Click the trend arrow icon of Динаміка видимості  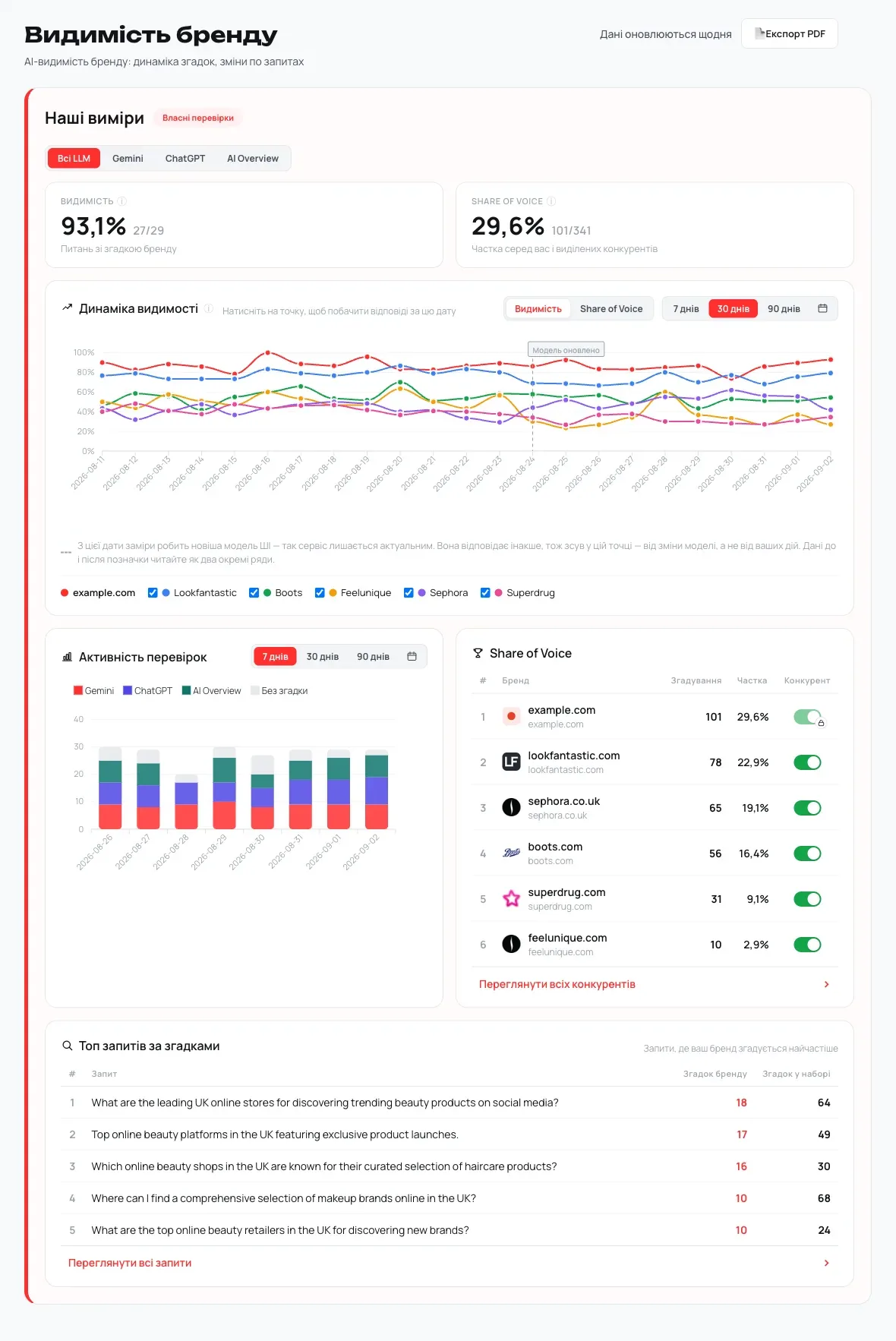[67, 308]
